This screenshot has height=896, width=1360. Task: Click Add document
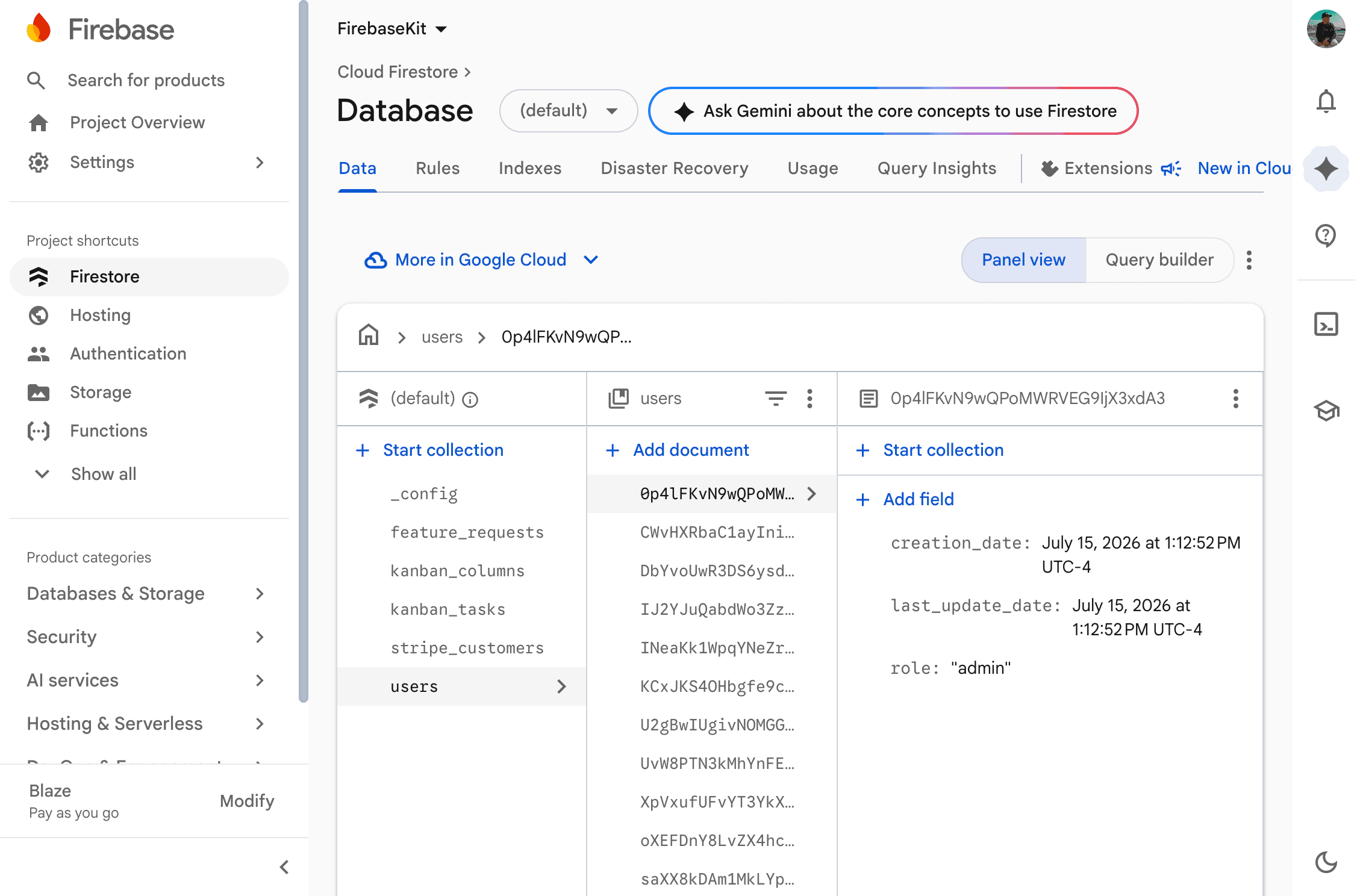click(x=677, y=450)
